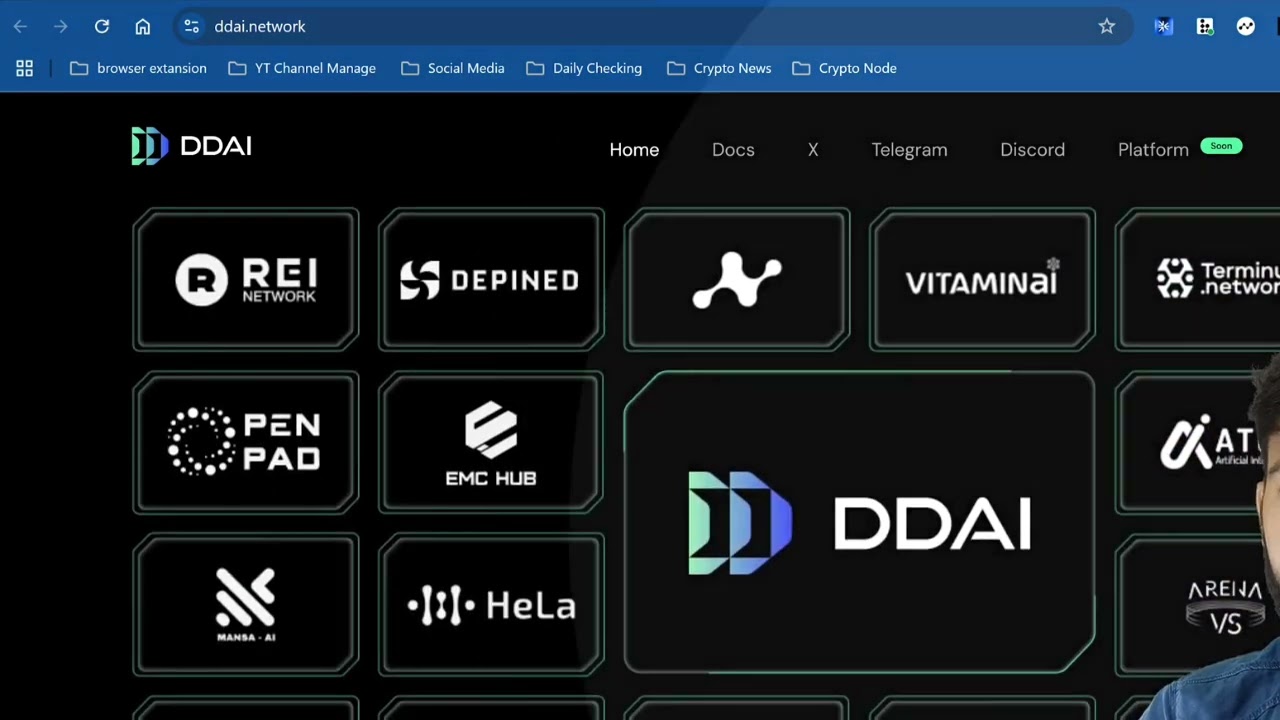This screenshot has width=1280, height=720.
Task: Go to the browser home page
Action: pyautogui.click(x=143, y=27)
